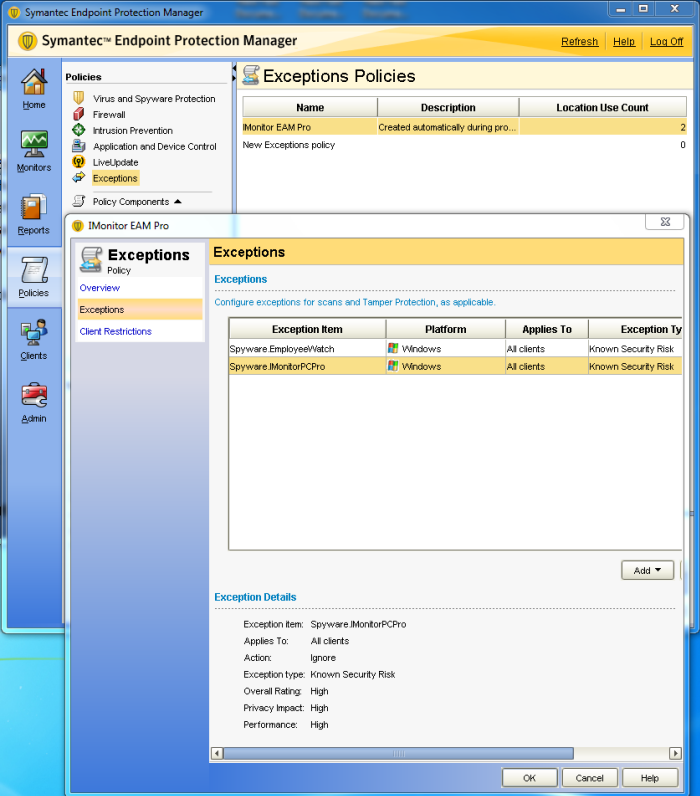The image size is (700, 796).
Task: Click OK in IMonitor EAM Pro dialog
Action: click(x=529, y=778)
